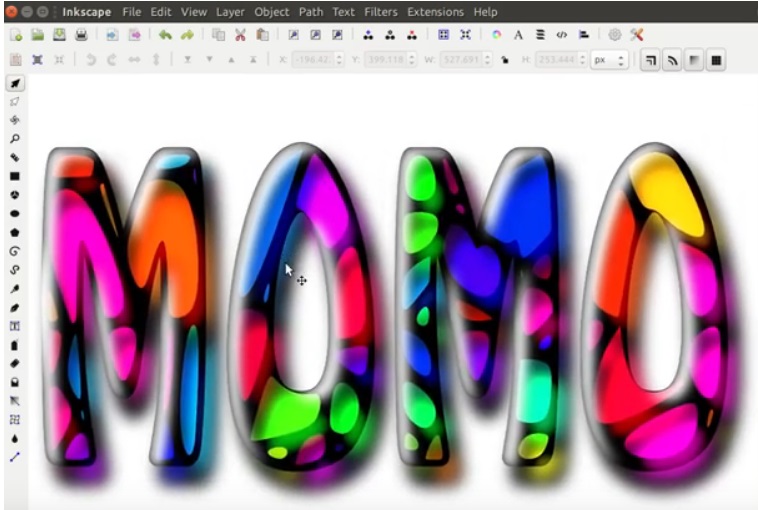Select the Tweak objects tool
Viewport: 758px width, 510px height.
(x=15, y=120)
